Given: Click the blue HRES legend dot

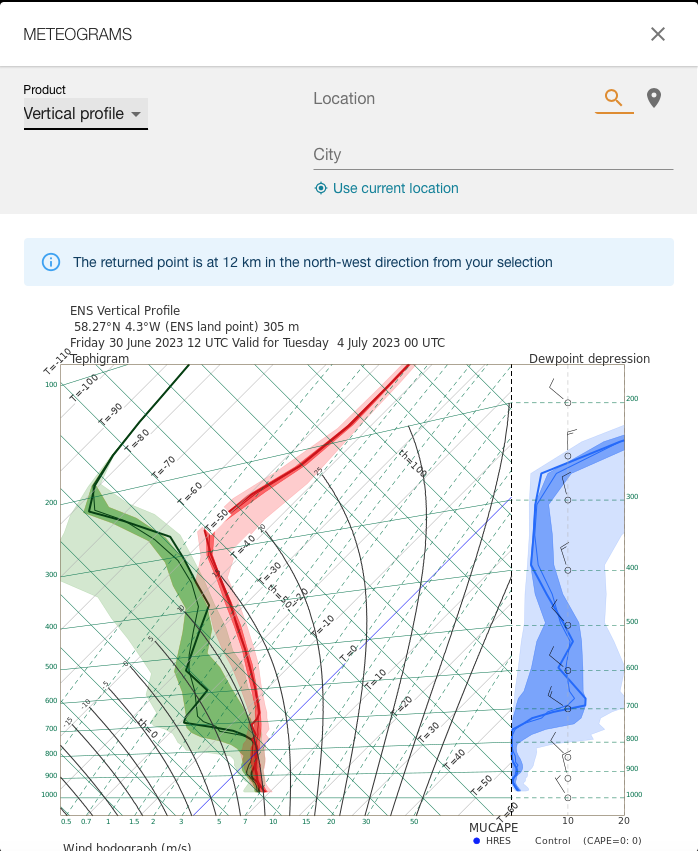Looking at the screenshot, I should tap(477, 841).
